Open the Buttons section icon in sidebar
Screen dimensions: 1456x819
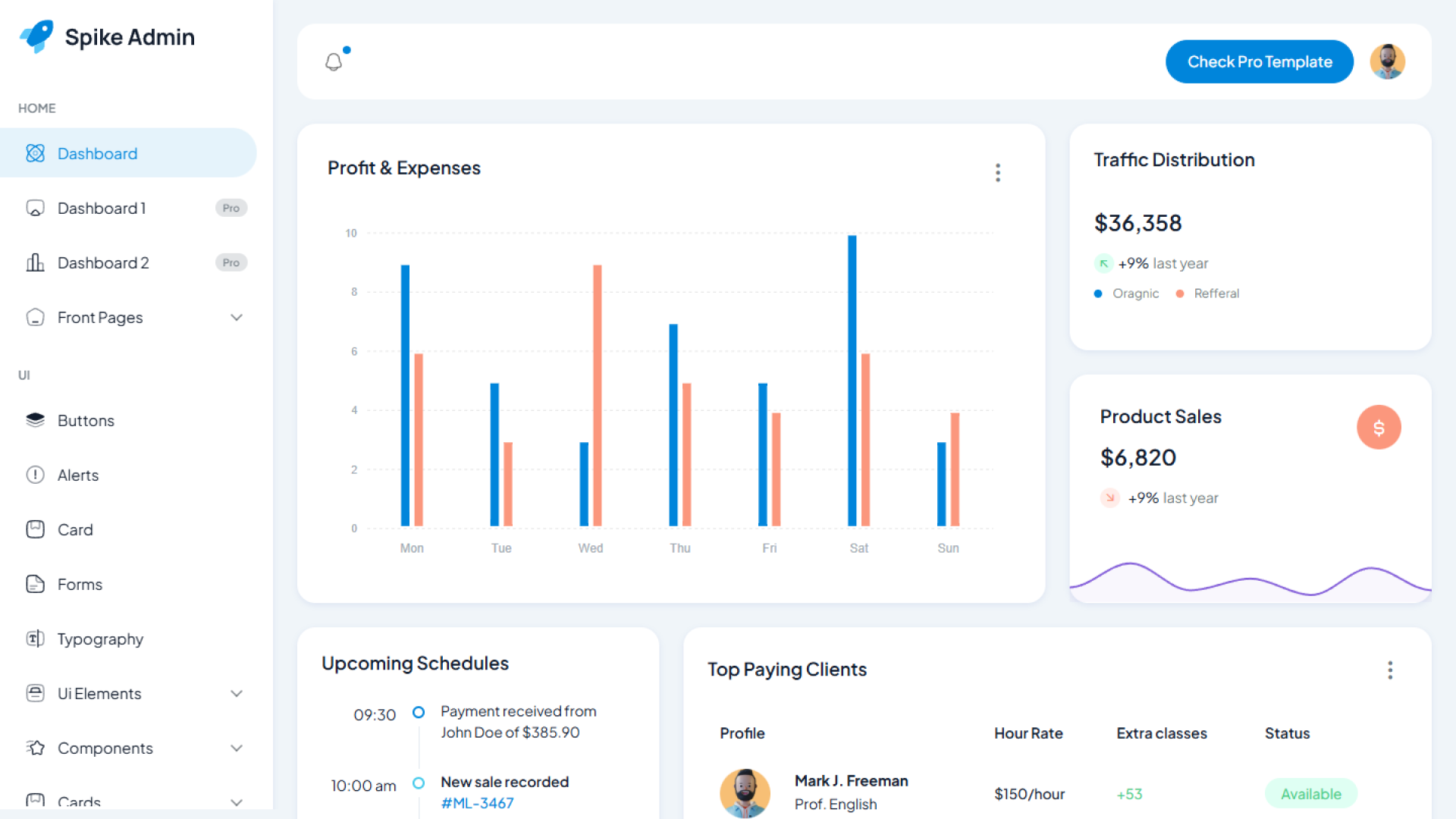35,420
